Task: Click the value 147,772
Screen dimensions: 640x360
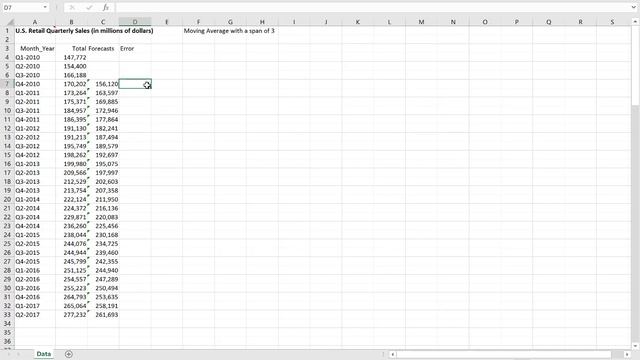Action: click(75, 58)
